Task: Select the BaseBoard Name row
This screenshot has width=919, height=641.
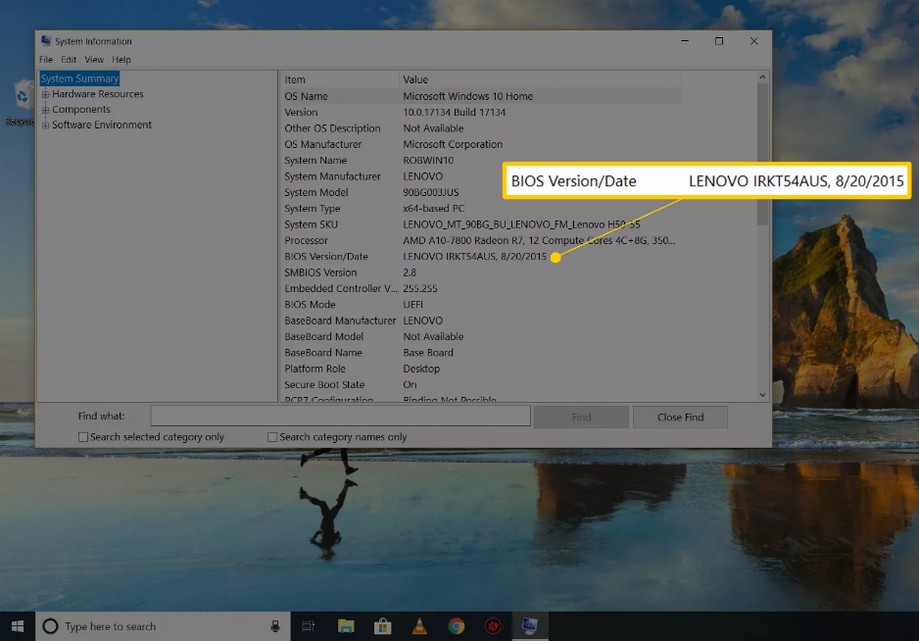Action: tap(481, 353)
